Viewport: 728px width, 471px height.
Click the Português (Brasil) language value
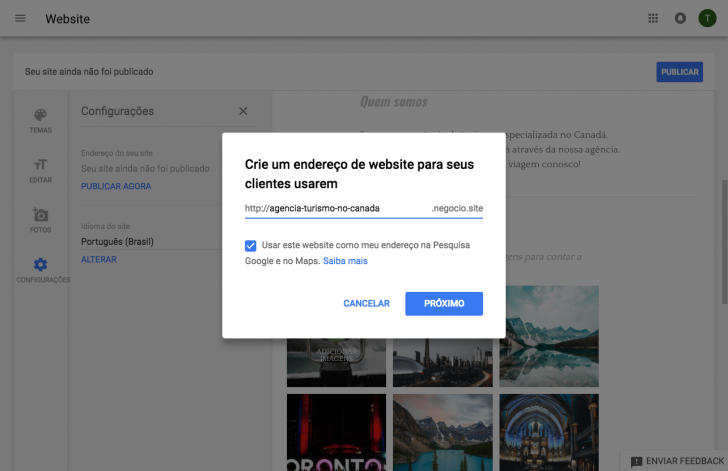(x=117, y=242)
